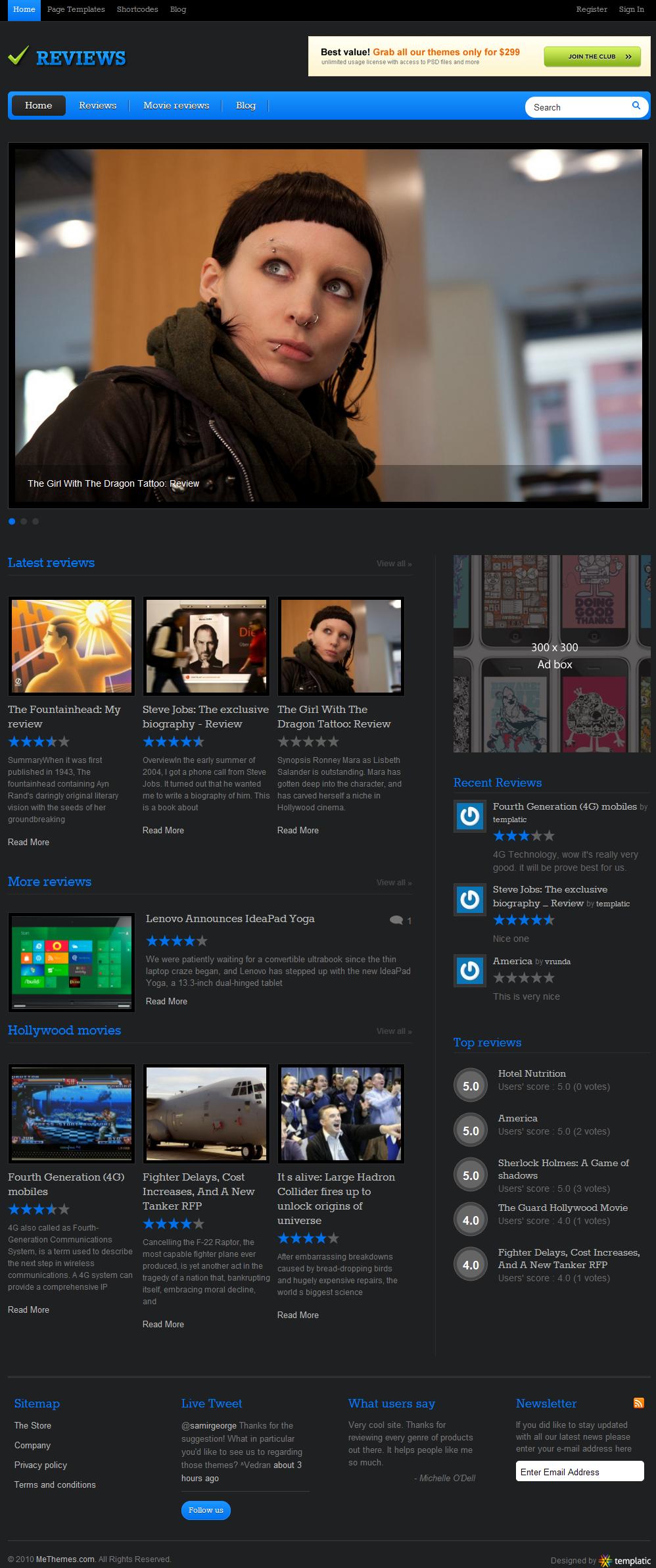Click the Join The Club button
This screenshot has width=656, height=1568.
click(592, 57)
